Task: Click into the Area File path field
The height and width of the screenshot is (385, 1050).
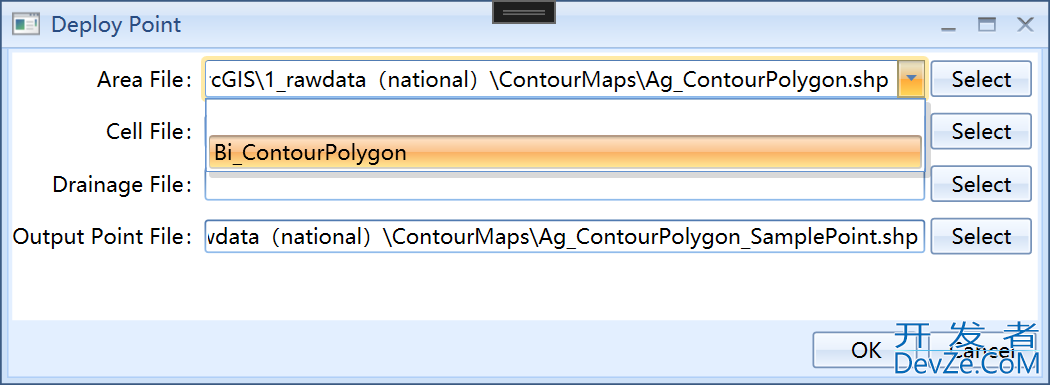Action: point(552,80)
